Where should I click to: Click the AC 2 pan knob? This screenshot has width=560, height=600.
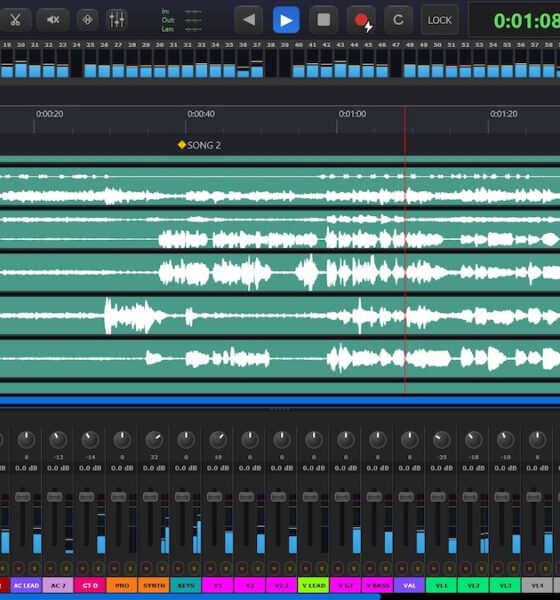pyautogui.click(x=58, y=440)
